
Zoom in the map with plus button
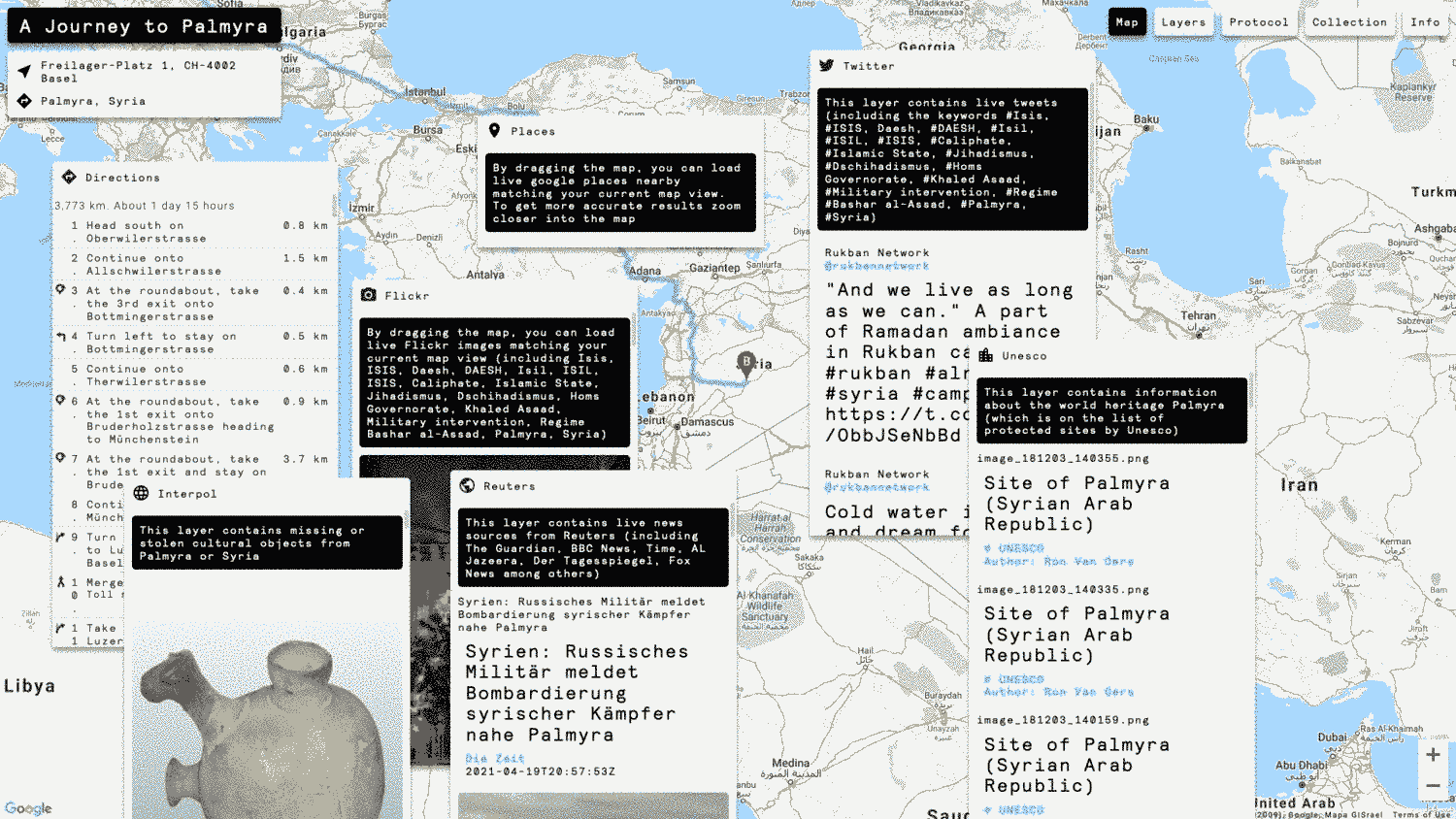(x=1433, y=755)
